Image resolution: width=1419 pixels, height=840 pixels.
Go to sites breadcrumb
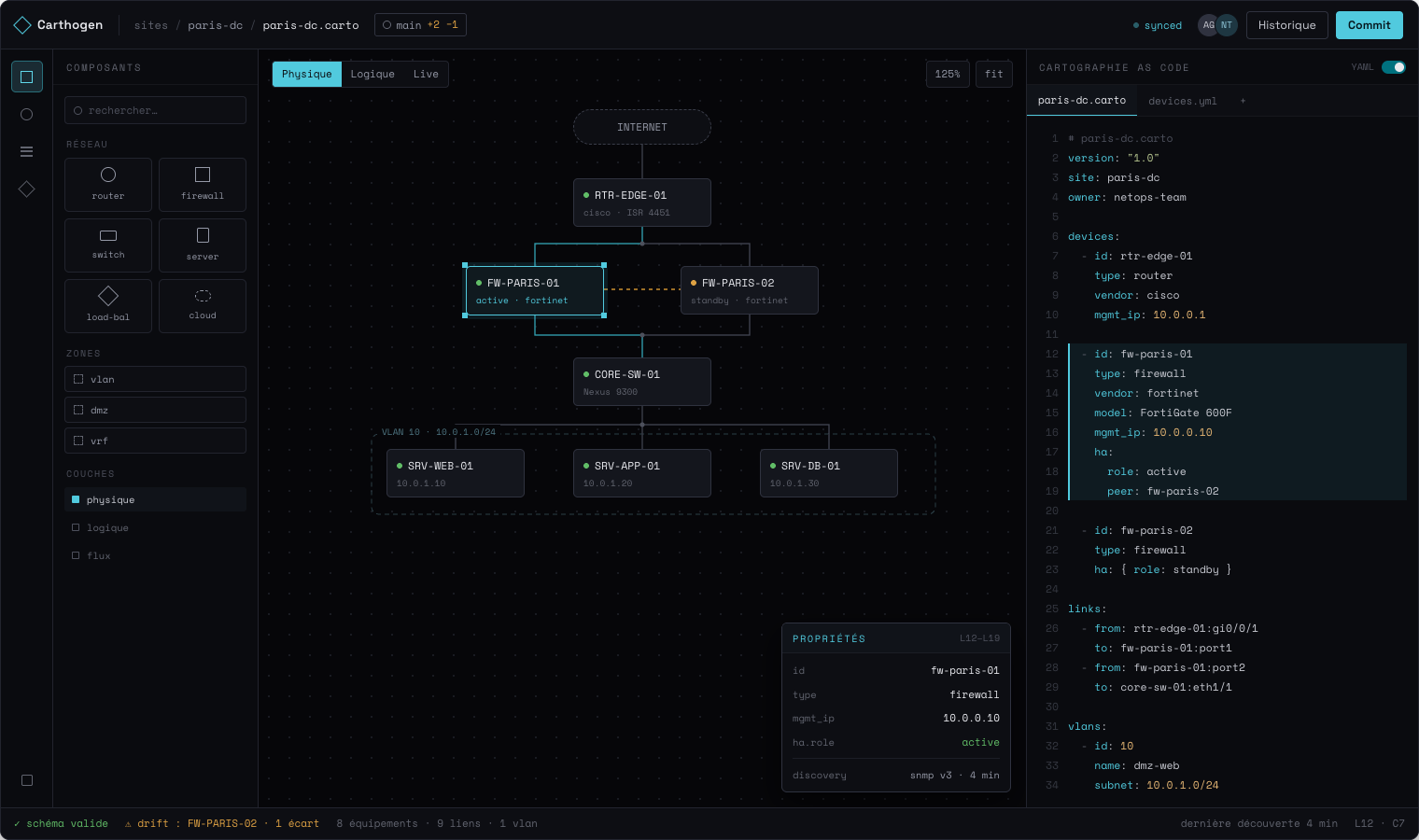(x=151, y=25)
